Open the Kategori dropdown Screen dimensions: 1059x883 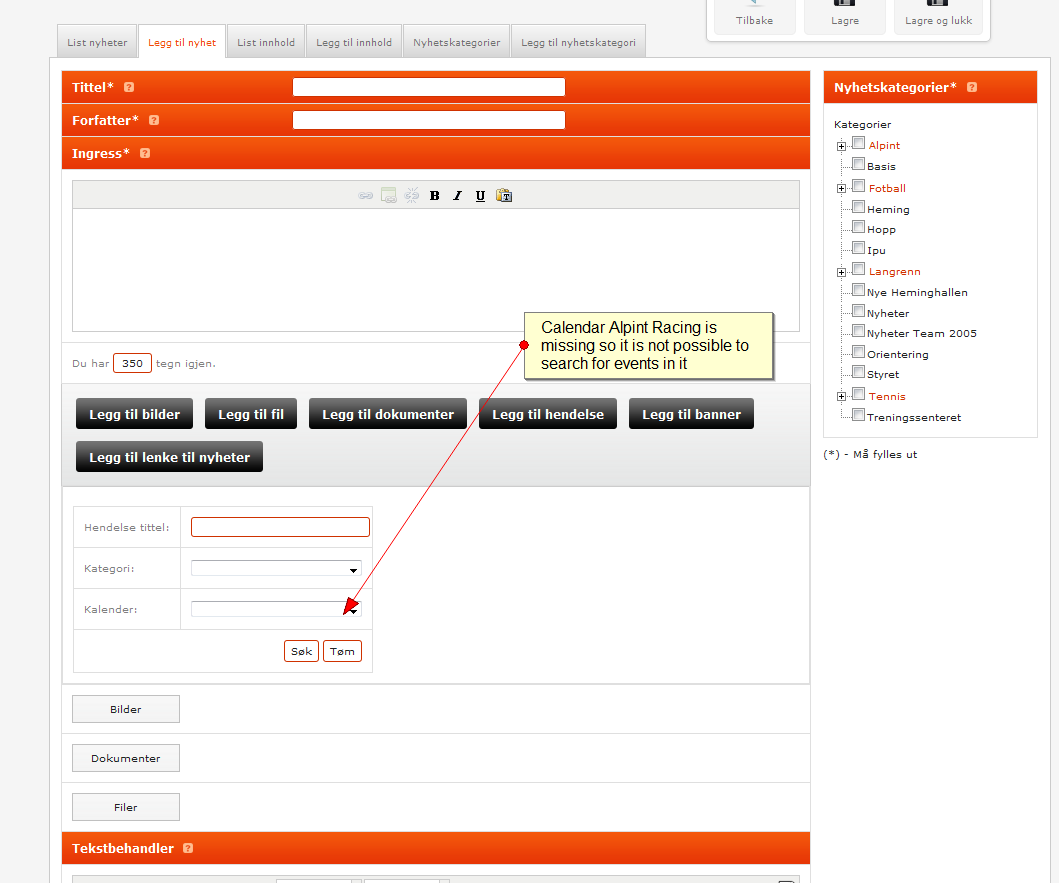click(276, 568)
